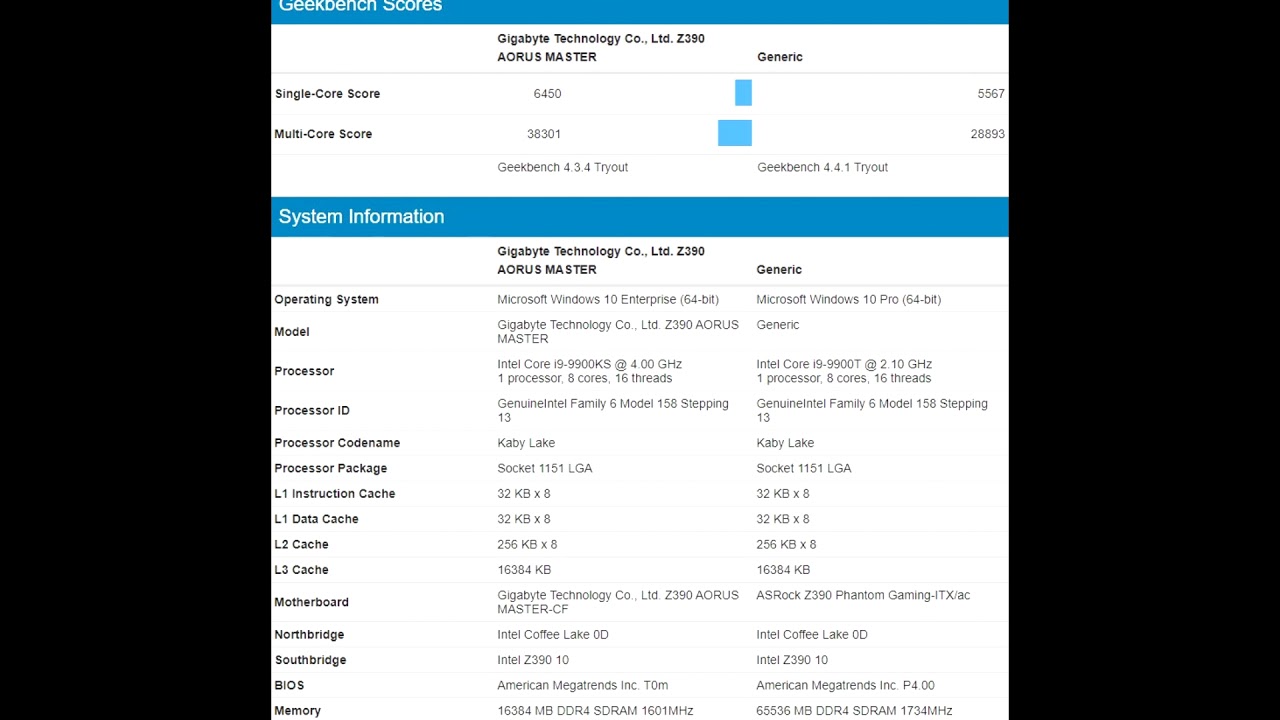Click the Multi-Core Score 28893 value
The height and width of the screenshot is (720, 1280).
coord(987,134)
